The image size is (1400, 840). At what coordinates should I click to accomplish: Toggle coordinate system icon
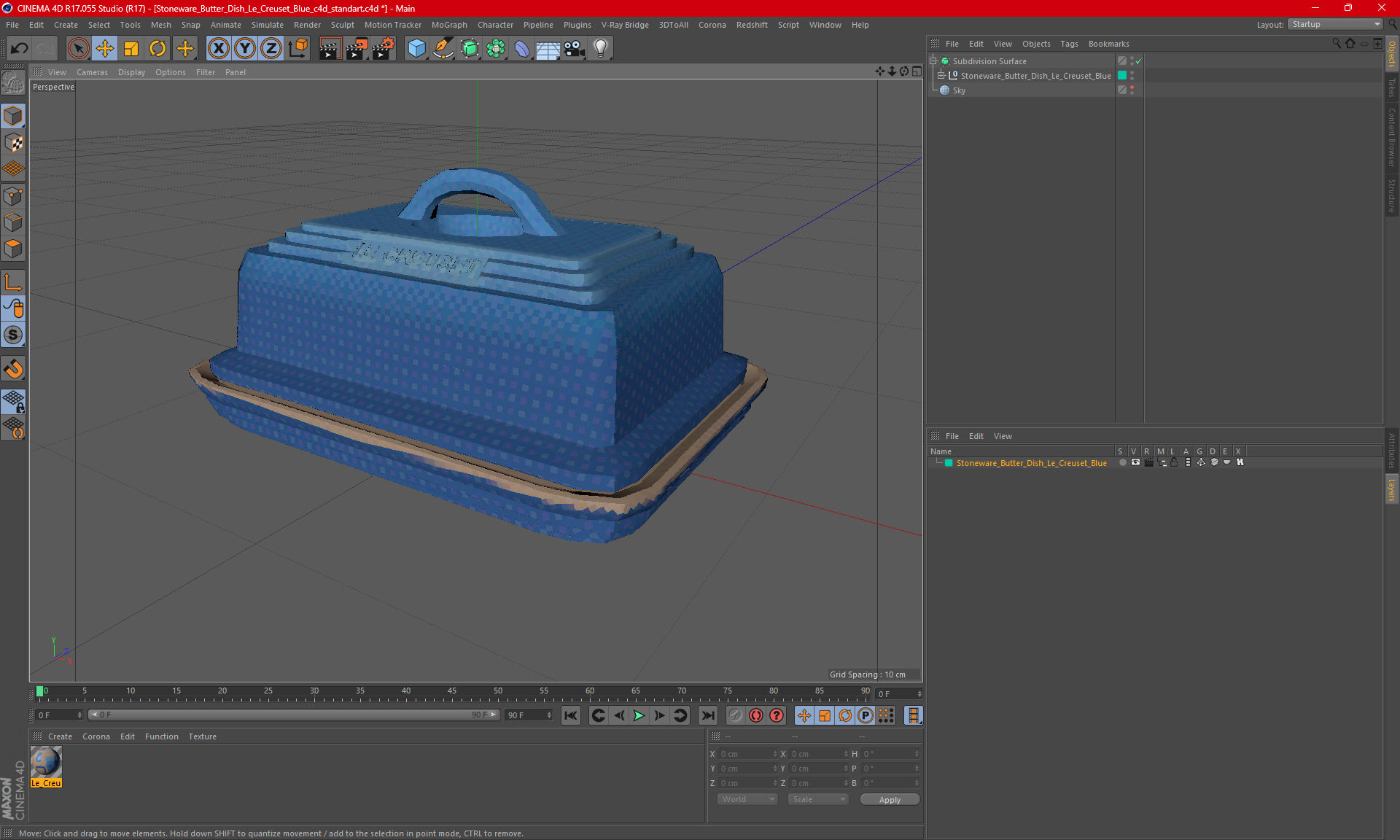(297, 49)
